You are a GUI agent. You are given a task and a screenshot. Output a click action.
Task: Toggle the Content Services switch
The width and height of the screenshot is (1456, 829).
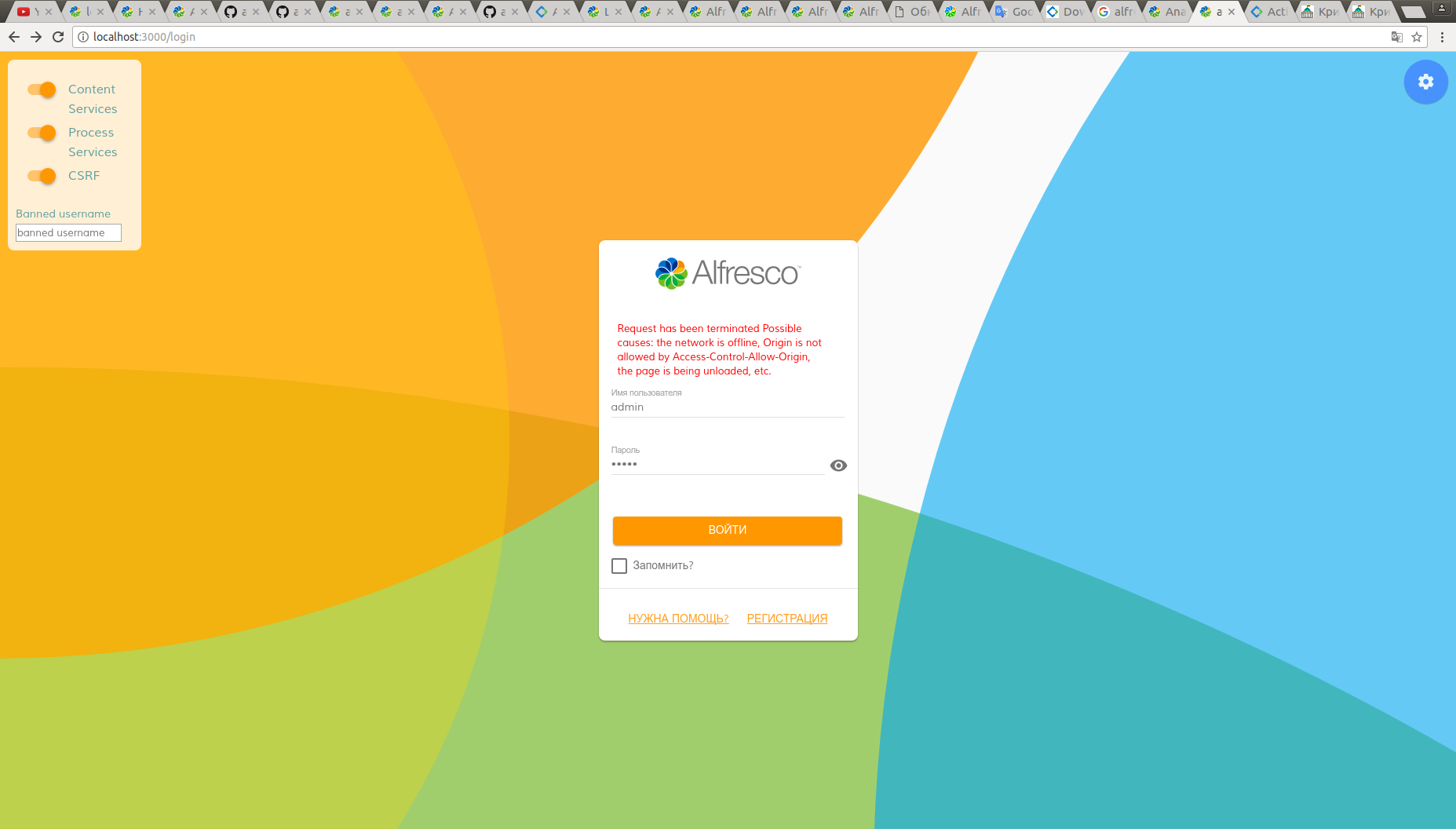coord(42,89)
